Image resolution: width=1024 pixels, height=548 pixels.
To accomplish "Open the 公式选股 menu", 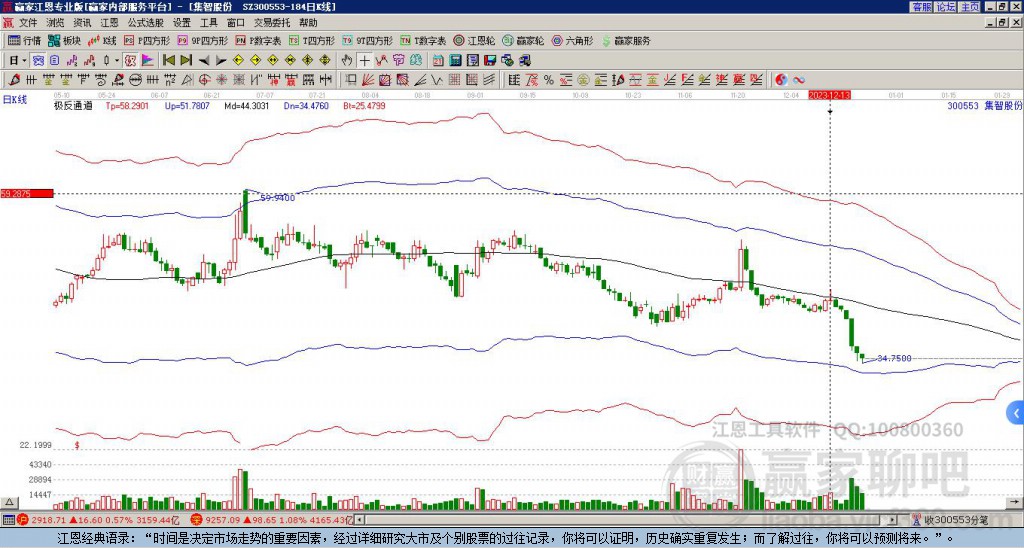I will [146, 23].
